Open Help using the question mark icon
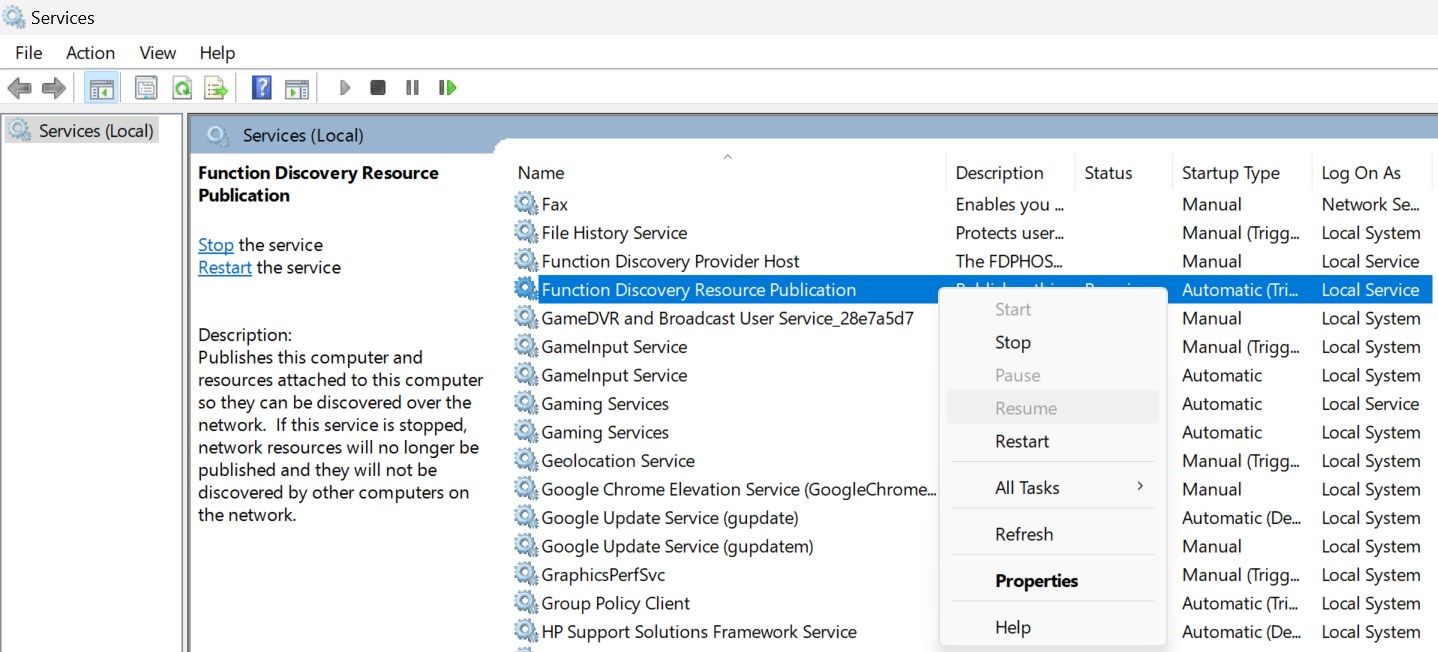The image size is (1438, 652). tap(260, 87)
